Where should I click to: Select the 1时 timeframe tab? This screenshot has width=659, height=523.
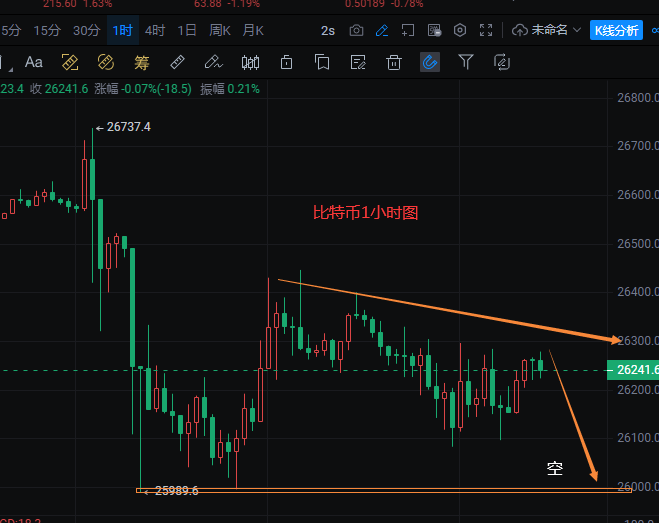click(x=123, y=30)
